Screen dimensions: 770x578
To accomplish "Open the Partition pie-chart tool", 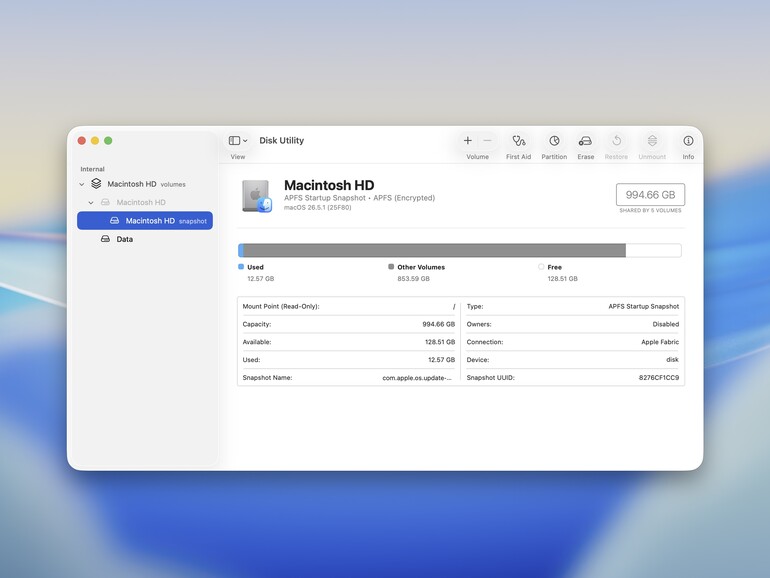I will (x=554, y=141).
